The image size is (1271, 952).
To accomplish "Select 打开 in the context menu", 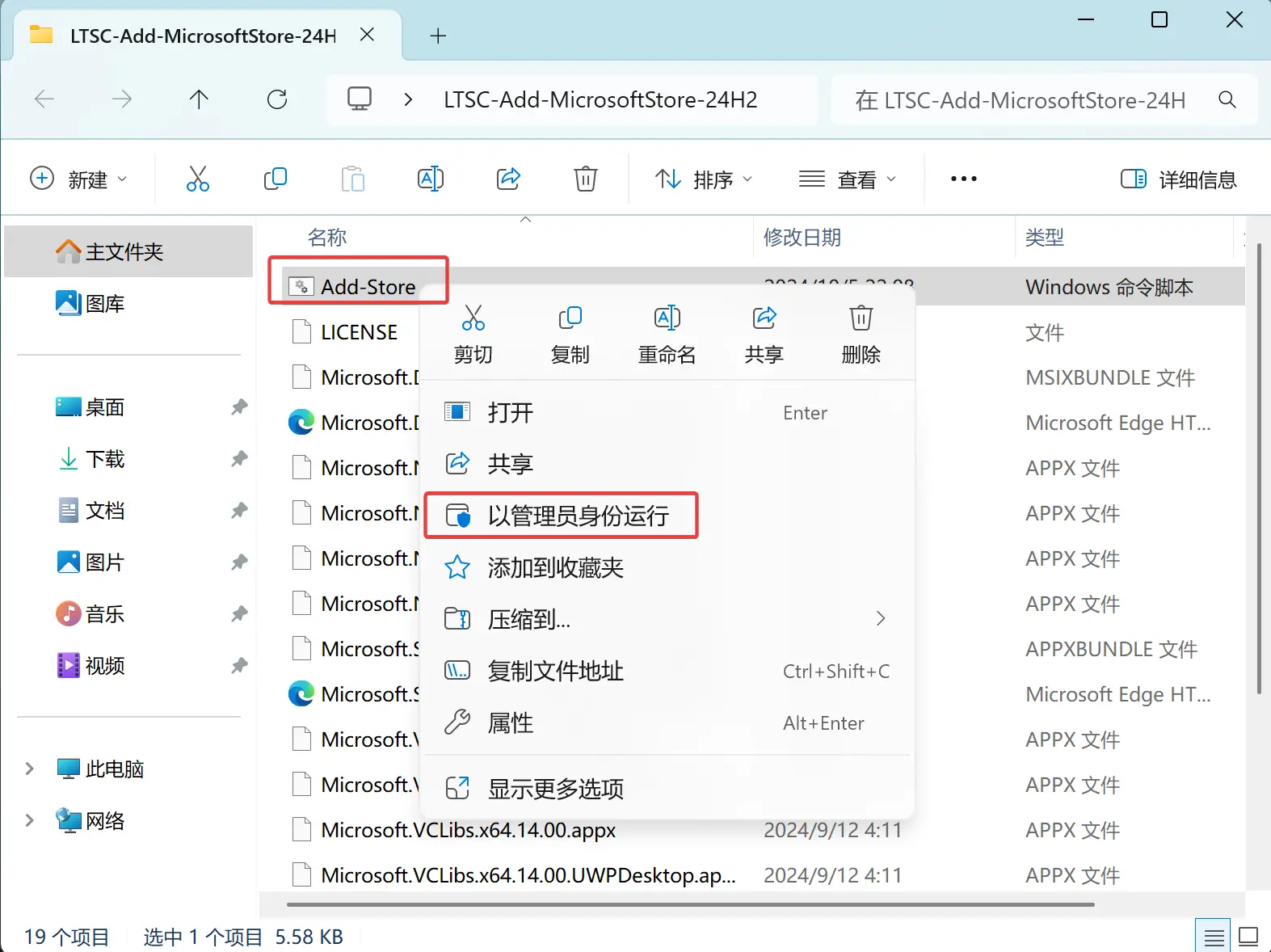I will tap(667, 413).
